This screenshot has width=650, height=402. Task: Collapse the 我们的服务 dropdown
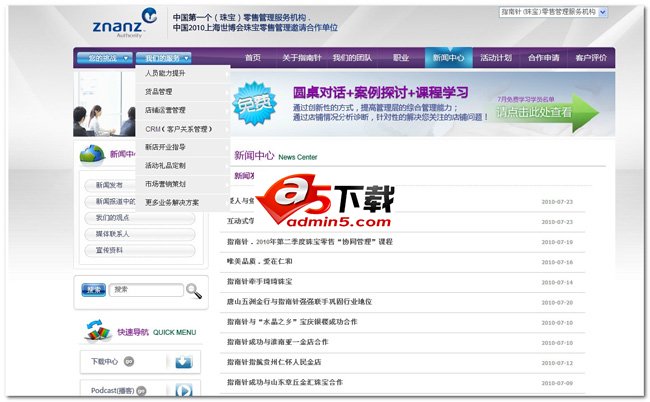point(163,58)
